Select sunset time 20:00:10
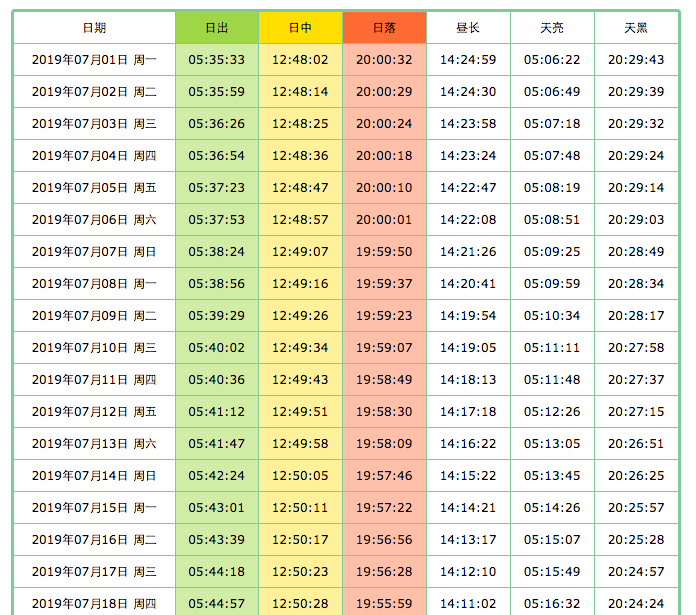696x615 pixels. click(384, 188)
